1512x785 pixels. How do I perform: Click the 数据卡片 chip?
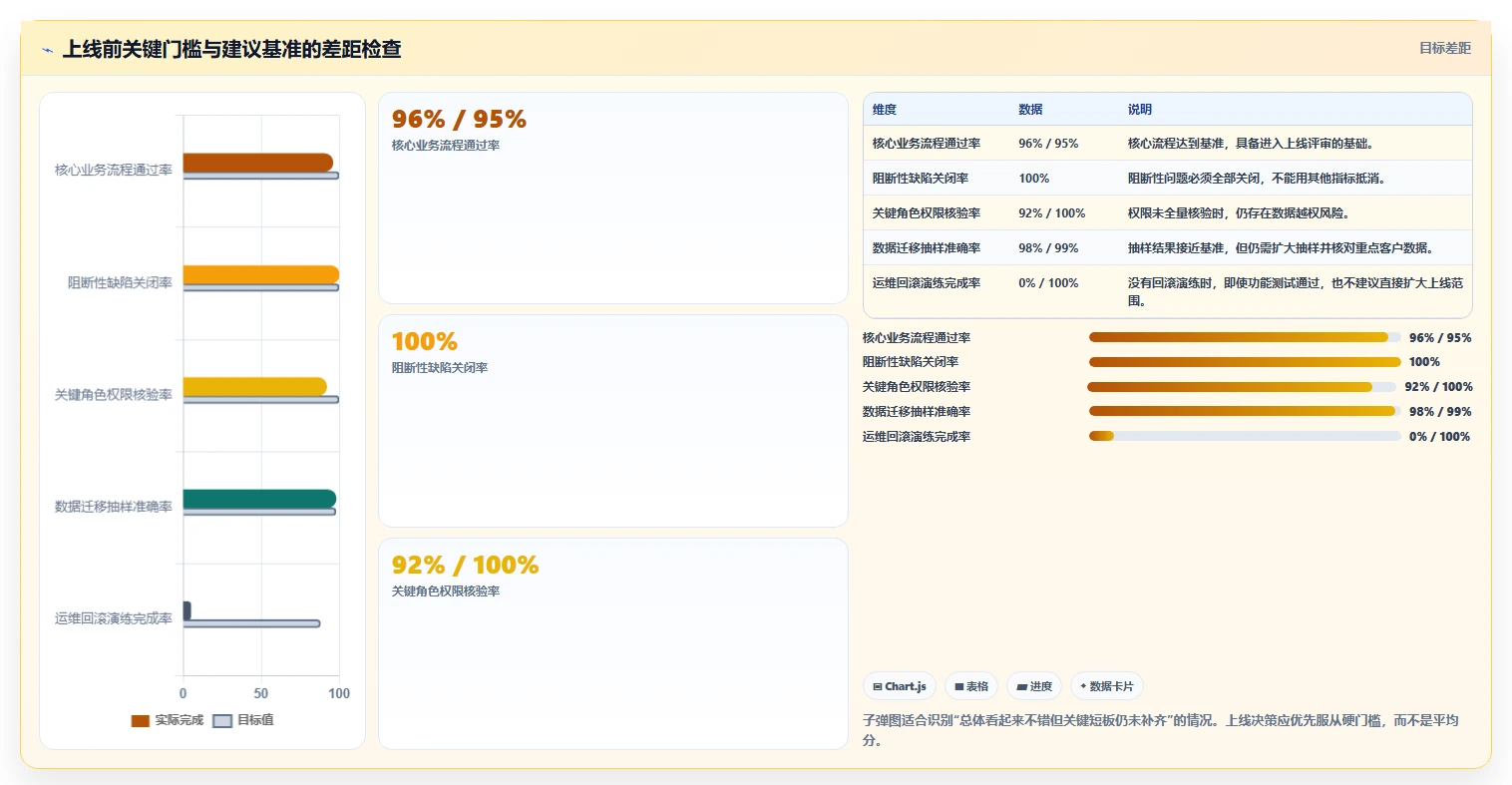pyautogui.click(x=1107, y=686)
